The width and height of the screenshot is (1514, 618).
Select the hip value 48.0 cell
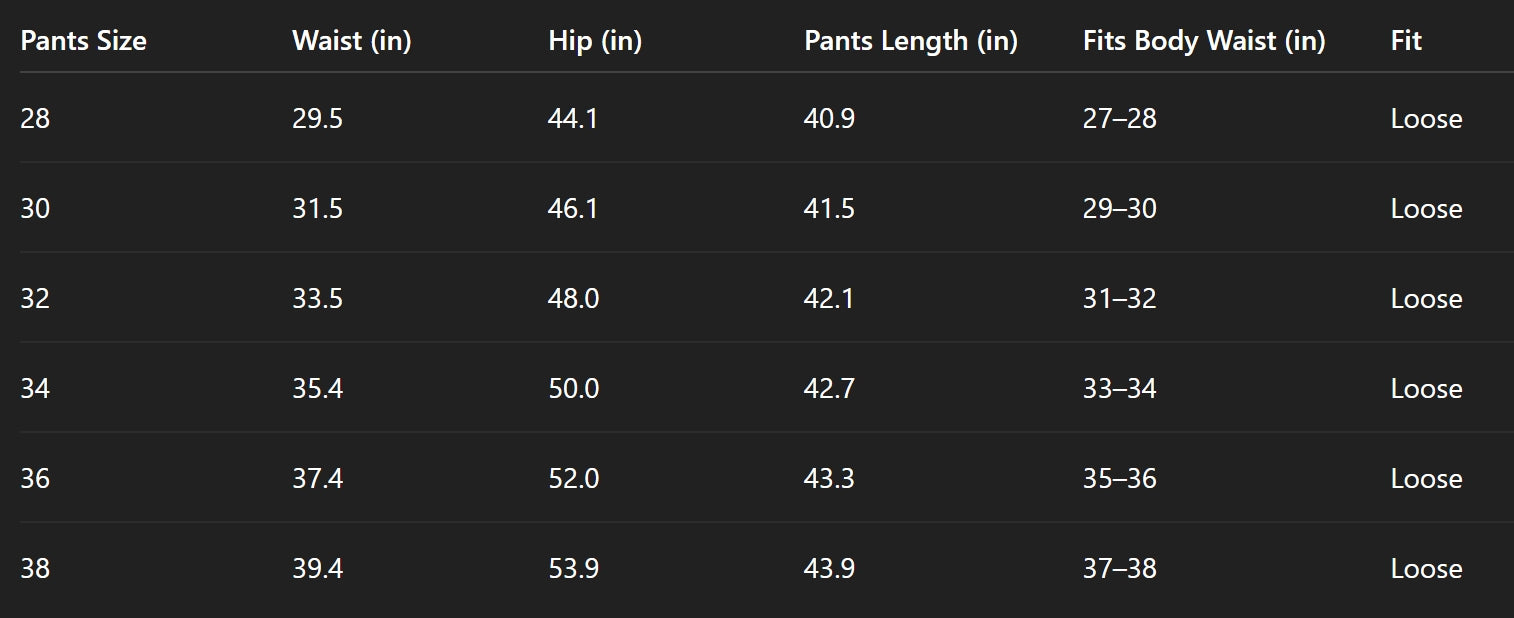point(574,299)
